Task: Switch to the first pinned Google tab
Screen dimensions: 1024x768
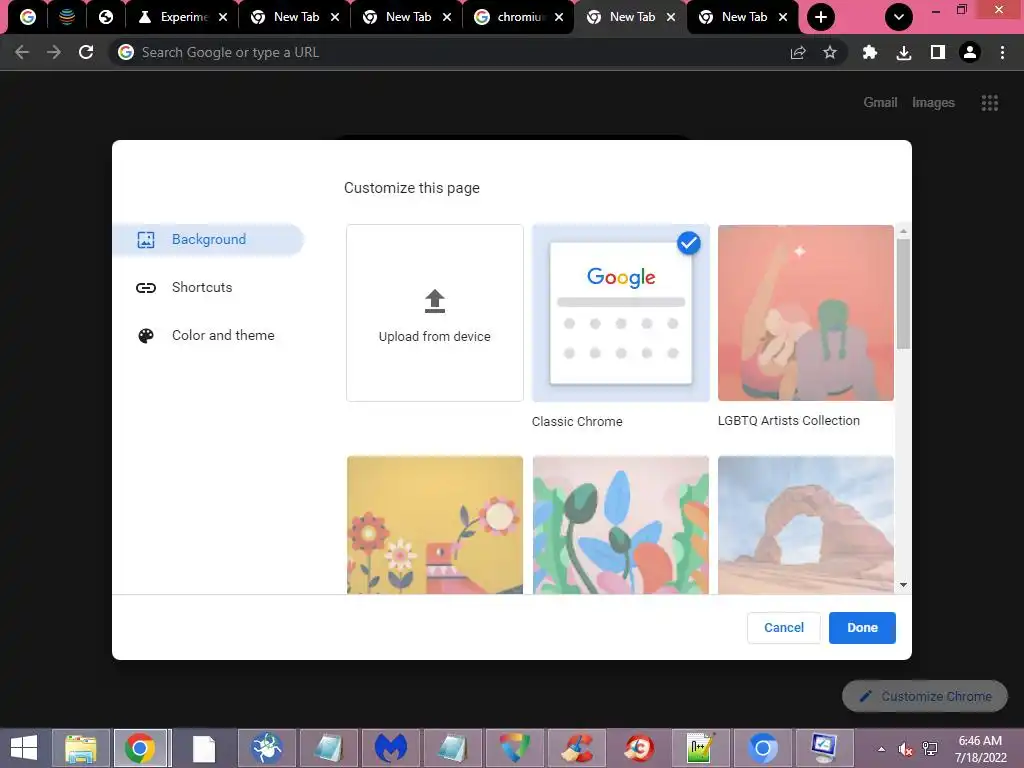Action: click(27, 17)
